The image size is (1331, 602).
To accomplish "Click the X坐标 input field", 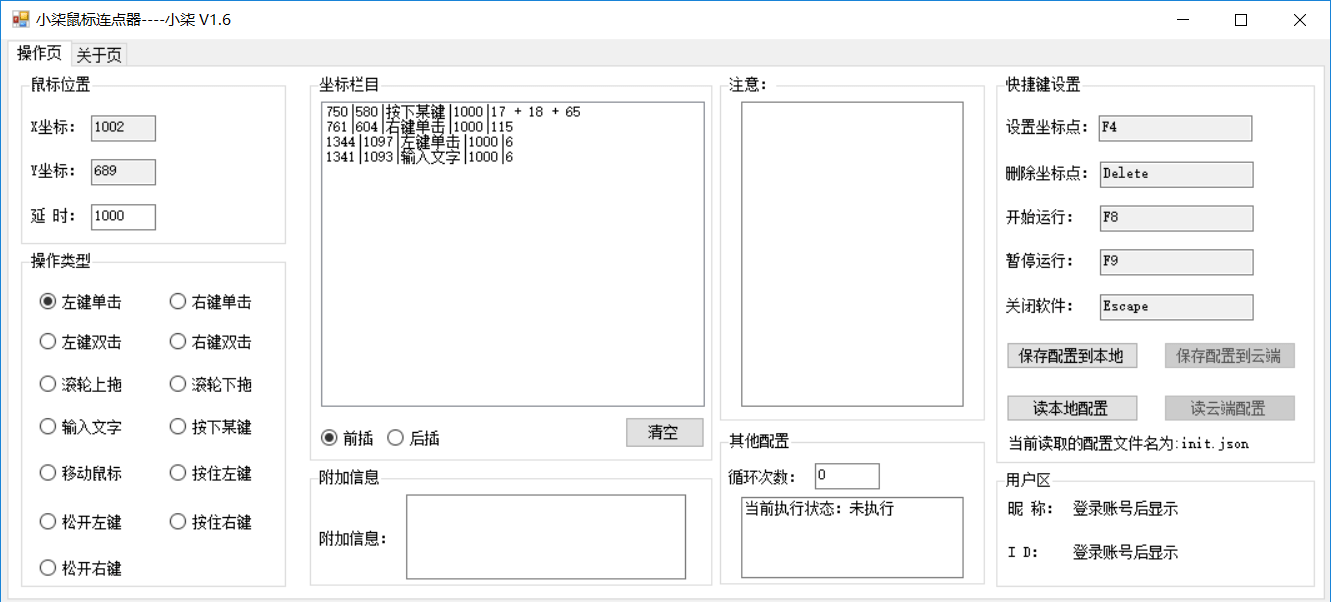I will [122, 128].
